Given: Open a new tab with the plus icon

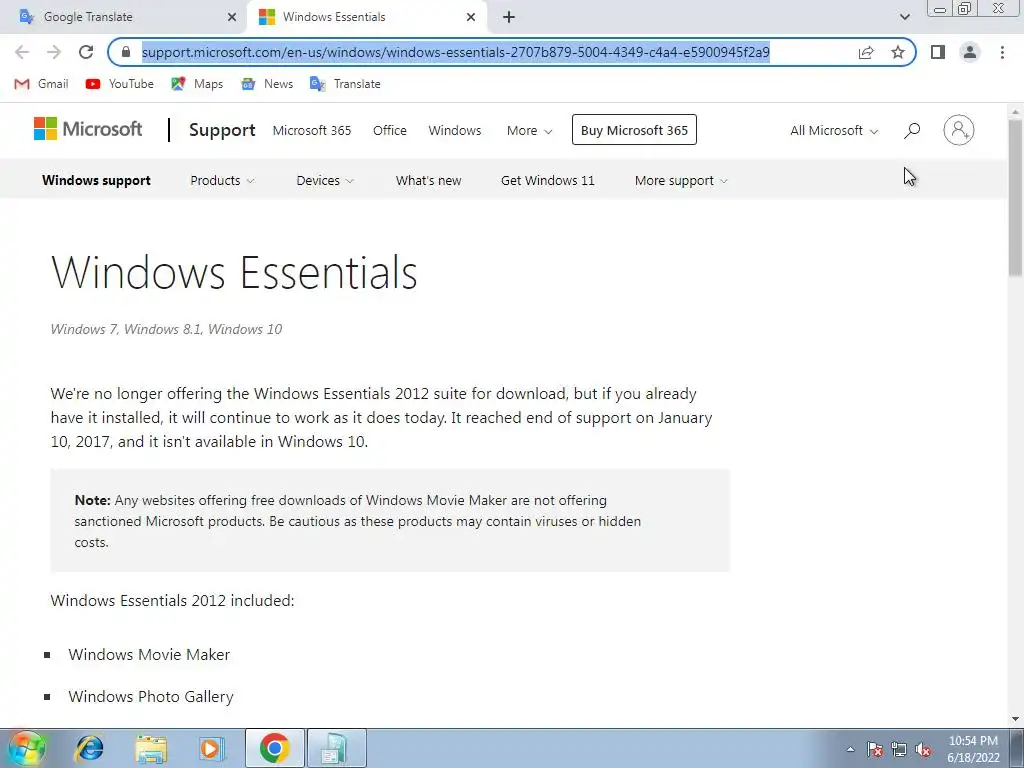Looking at the screenshot, I should [x=509, y=17].
